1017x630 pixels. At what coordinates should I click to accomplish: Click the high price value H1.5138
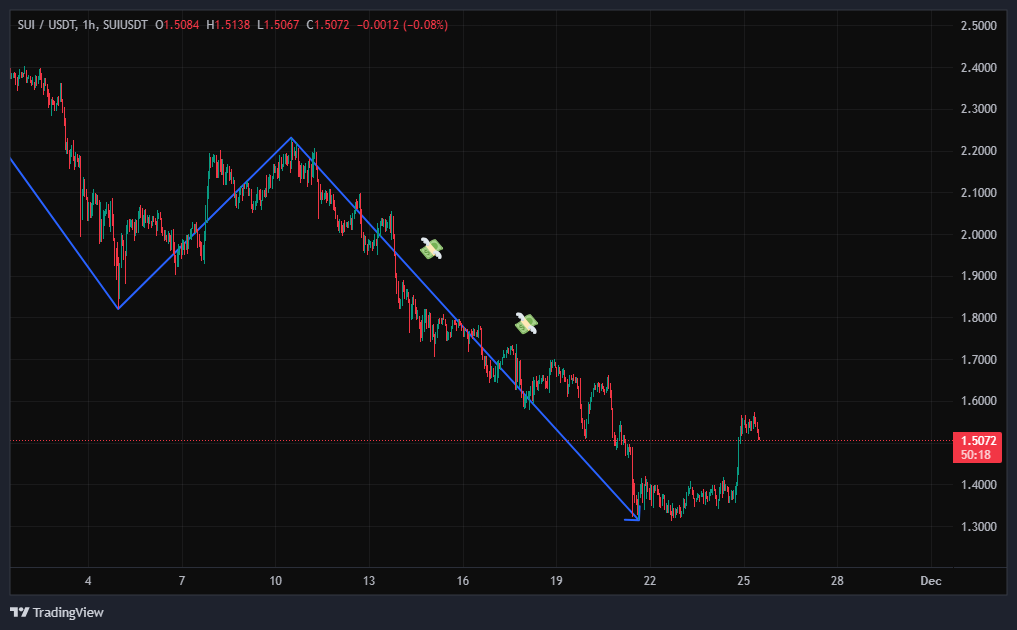[229, 24]
